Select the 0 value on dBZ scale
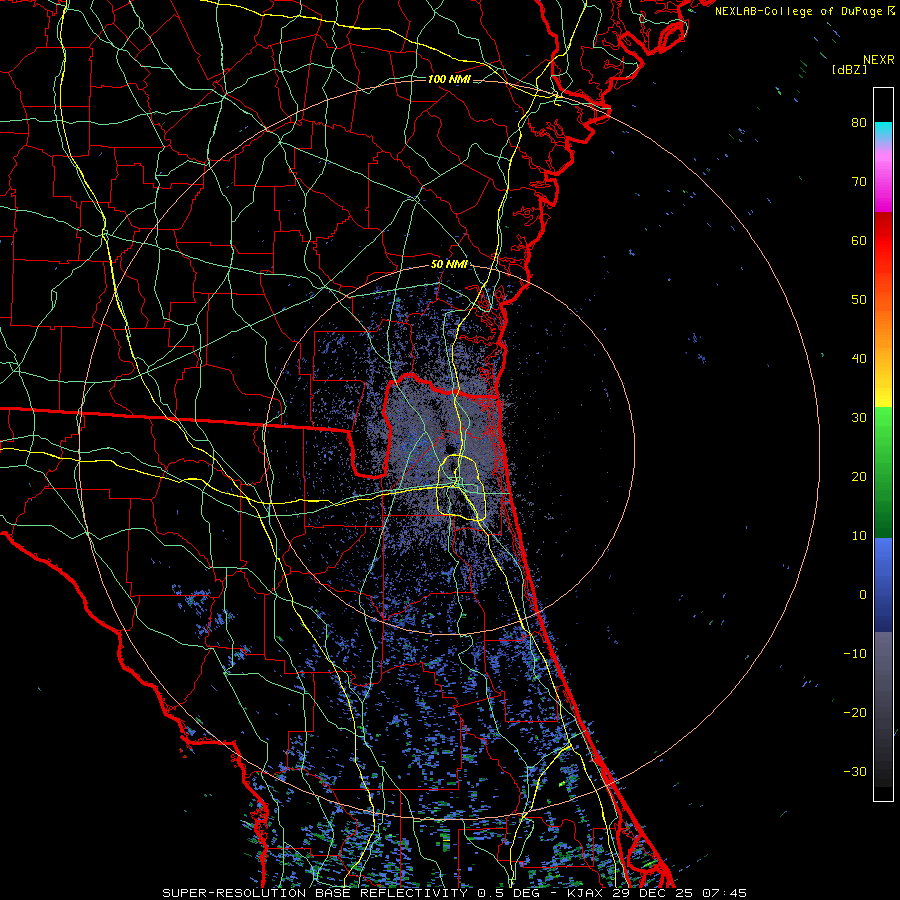This screenshot has height=900, width=900. (863, 595)
